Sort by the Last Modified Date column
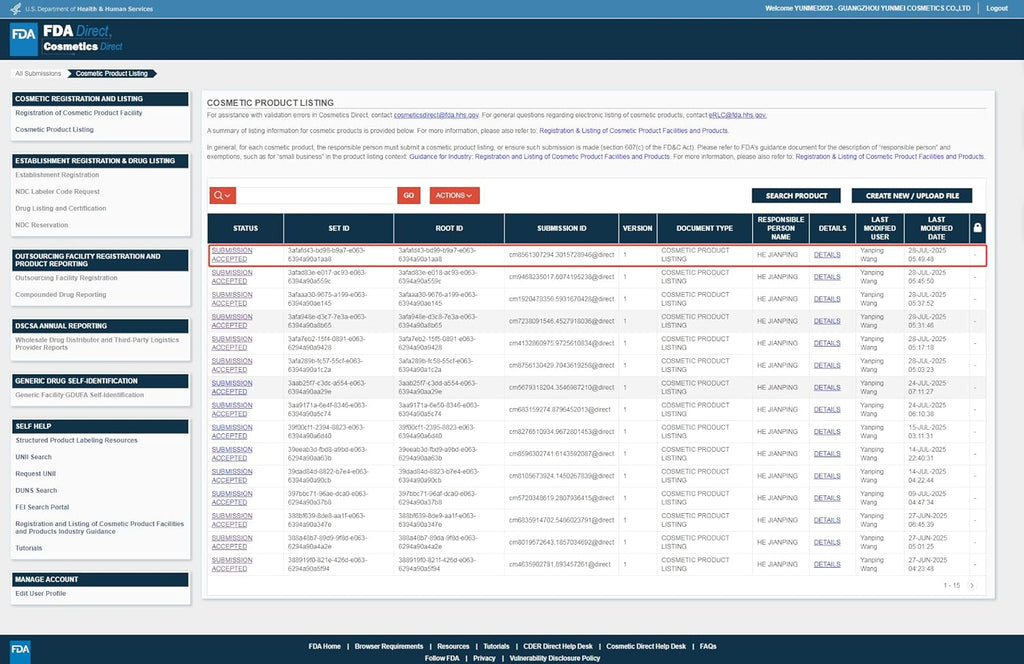The width and height of the screenshot is (1024, 664). click(x=936, y=229)
